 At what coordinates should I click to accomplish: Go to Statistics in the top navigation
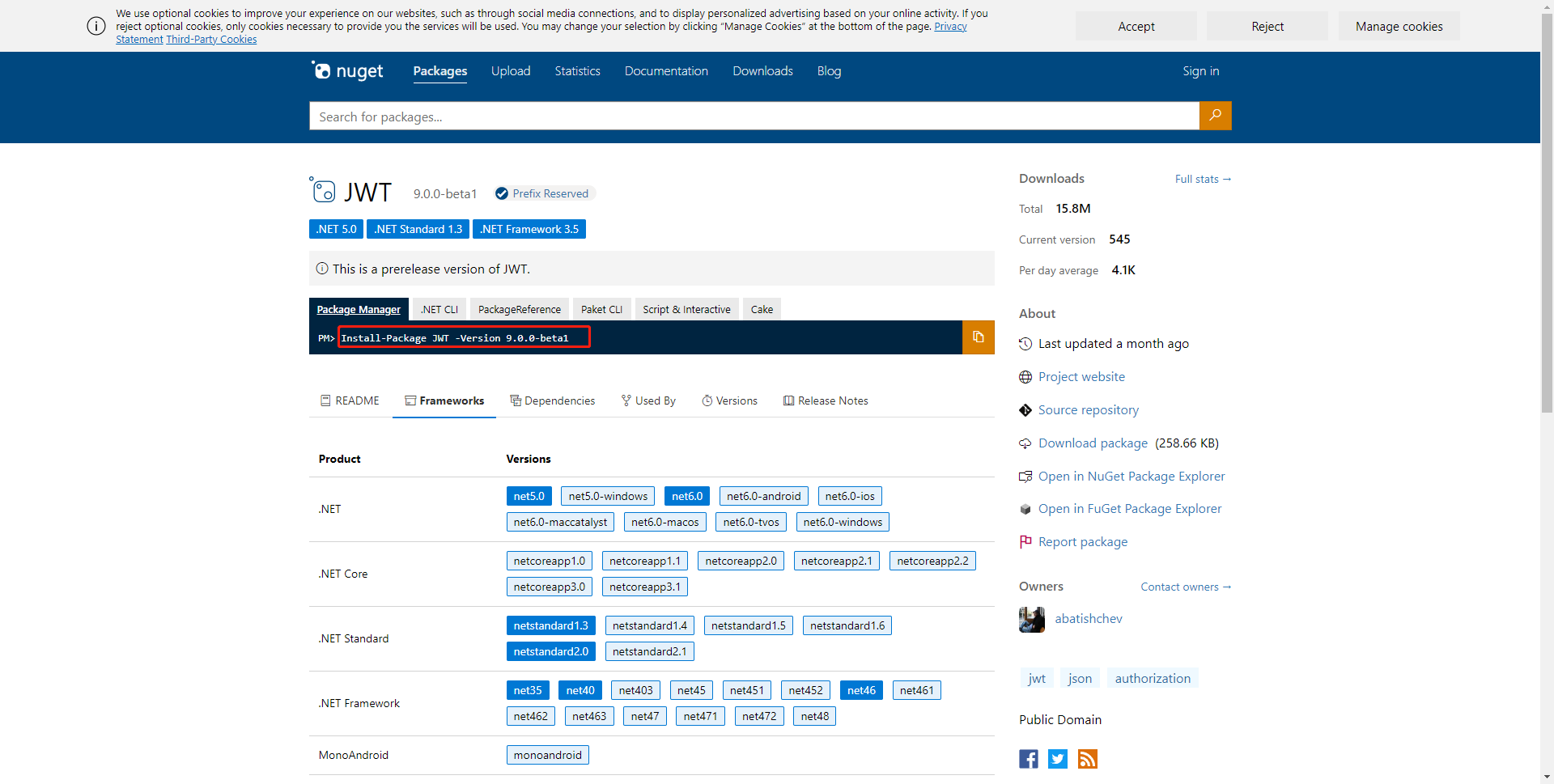[578, 71]
